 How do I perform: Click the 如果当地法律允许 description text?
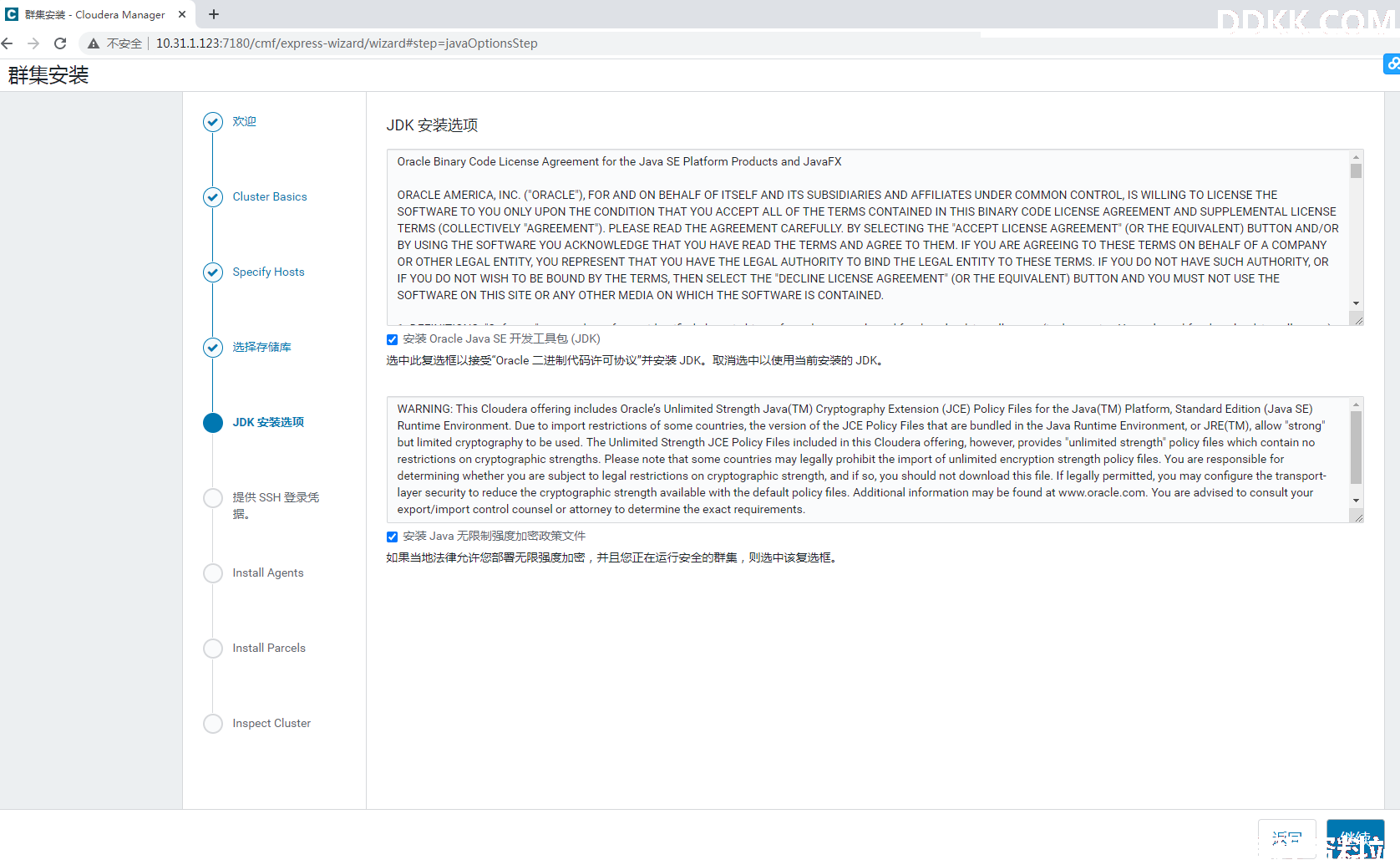(612, 558)
